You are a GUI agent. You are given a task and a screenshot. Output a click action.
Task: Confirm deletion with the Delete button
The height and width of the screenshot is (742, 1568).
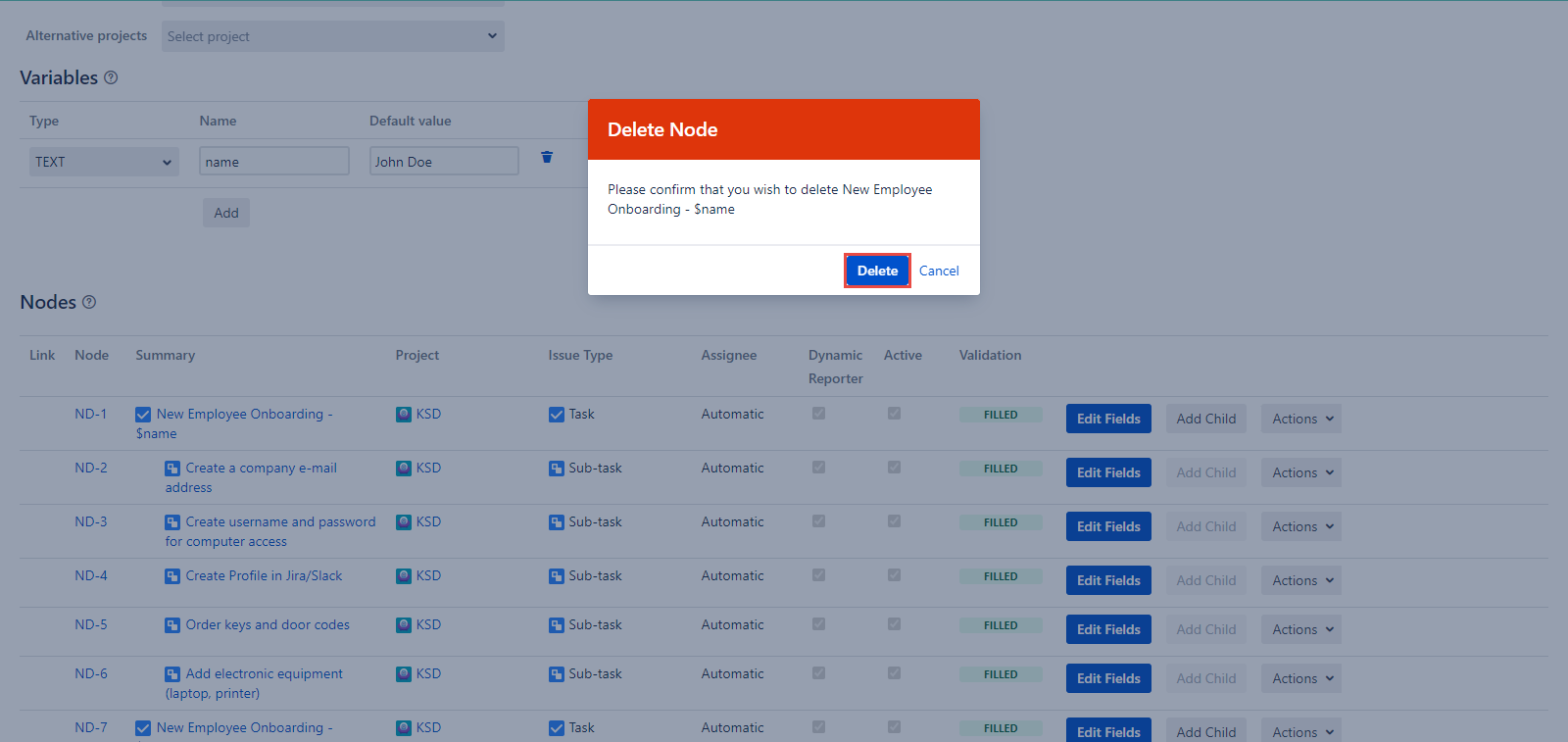pos(877,271)
